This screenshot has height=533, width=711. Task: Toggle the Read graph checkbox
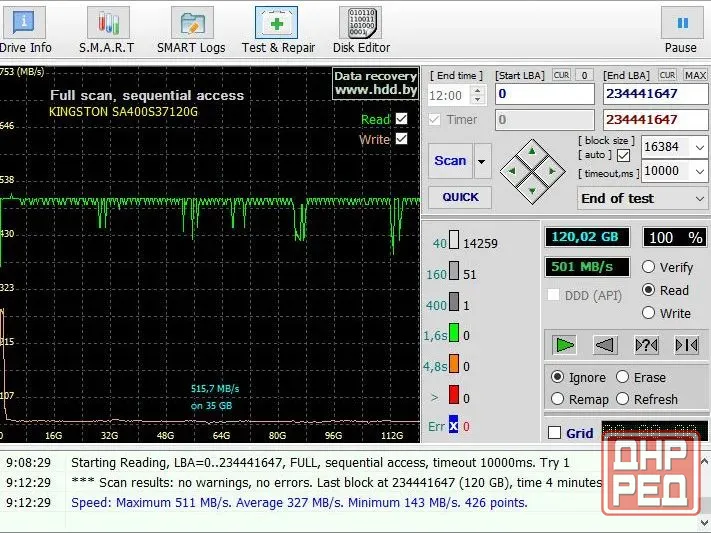(x=401, y=119)
